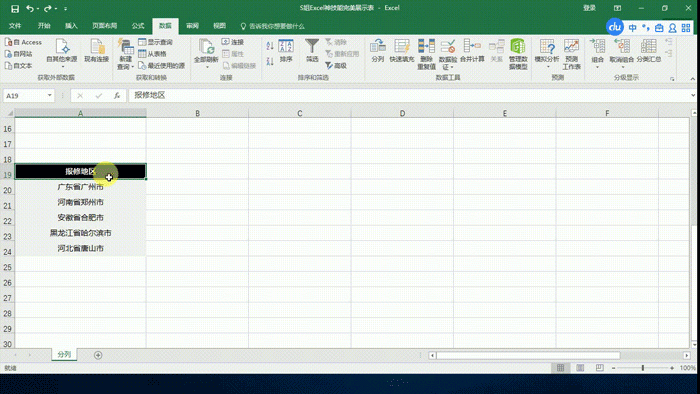Click 分类汇总 subtotal
The width and height of the screenshot is (700, 394).
click(x=649, y=50)
